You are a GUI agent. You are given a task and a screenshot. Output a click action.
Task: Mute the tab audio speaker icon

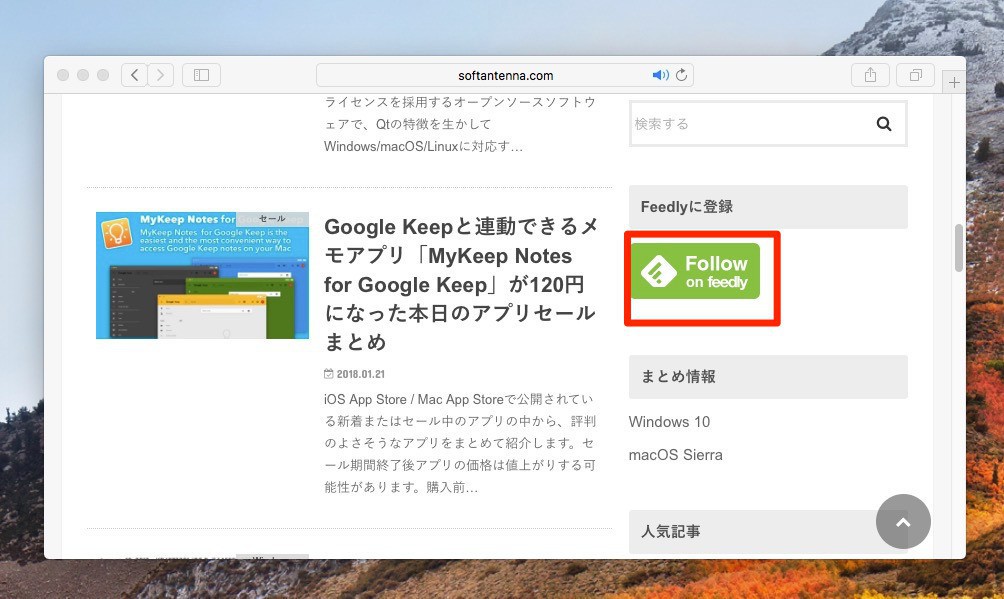tap(660, 75)
